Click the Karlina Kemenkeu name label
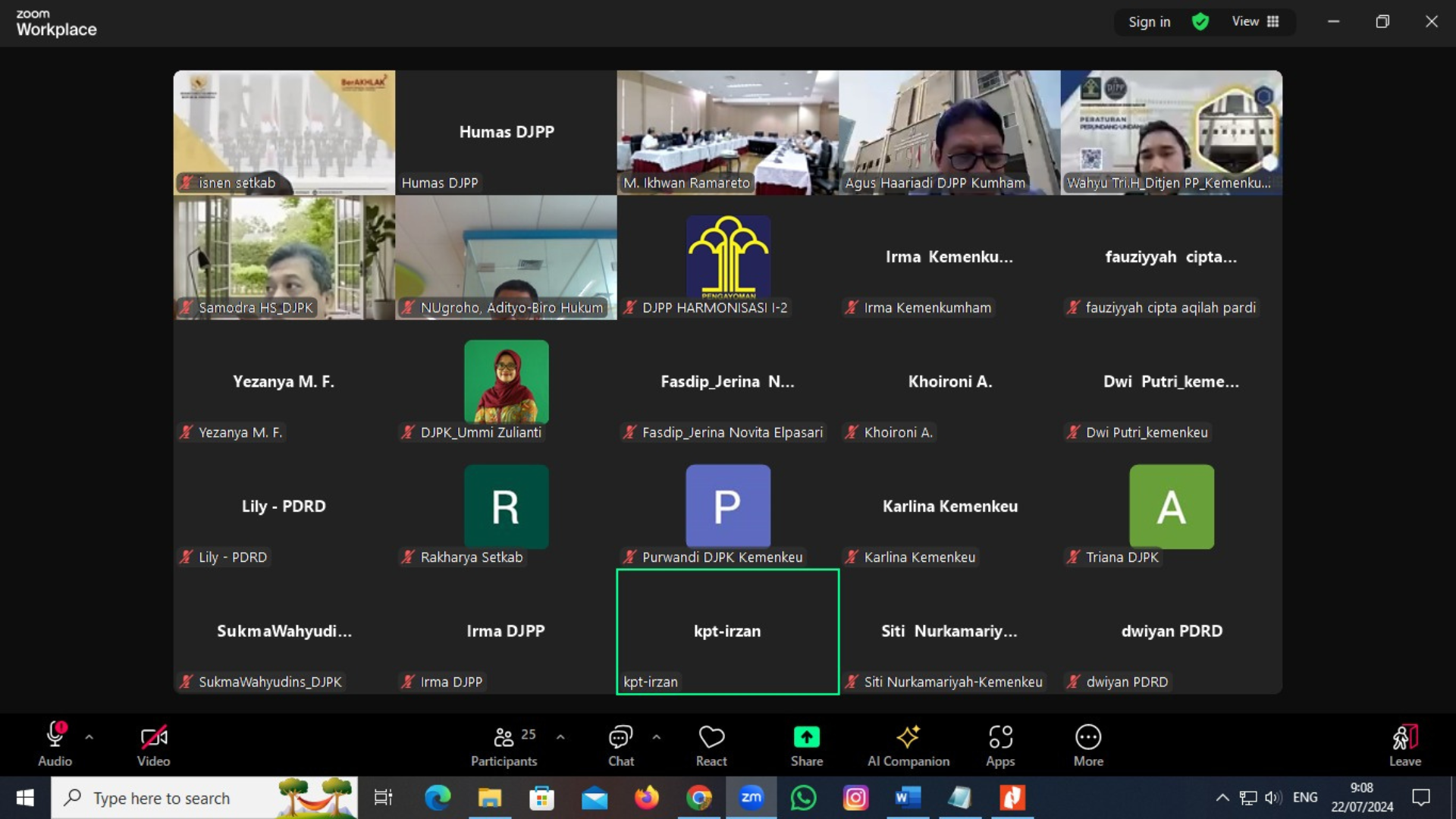The height and width of the screenshot is (819, 1456). pos(920,557)
